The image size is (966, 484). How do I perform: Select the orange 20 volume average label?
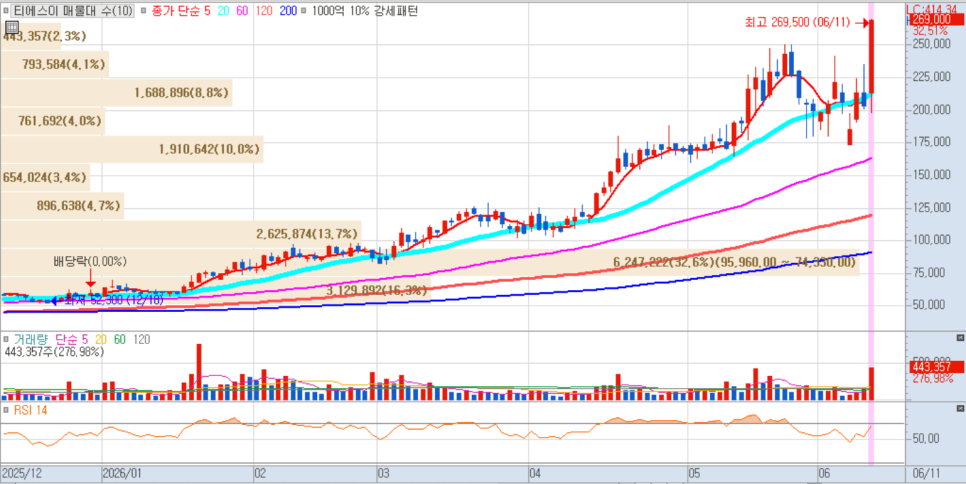click(100, 339)
